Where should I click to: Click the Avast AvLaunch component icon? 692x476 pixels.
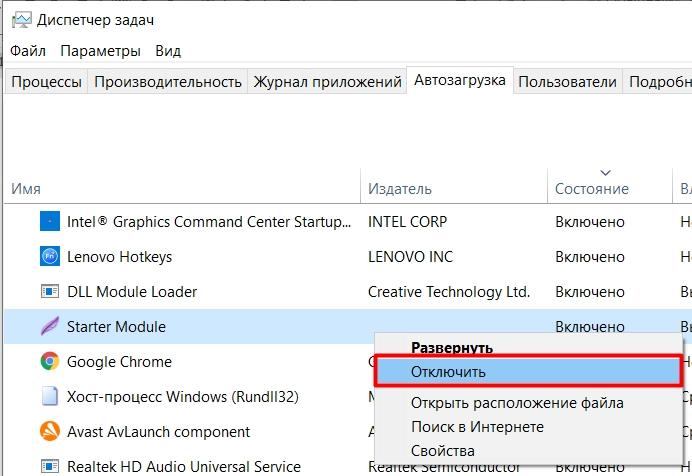50,431
